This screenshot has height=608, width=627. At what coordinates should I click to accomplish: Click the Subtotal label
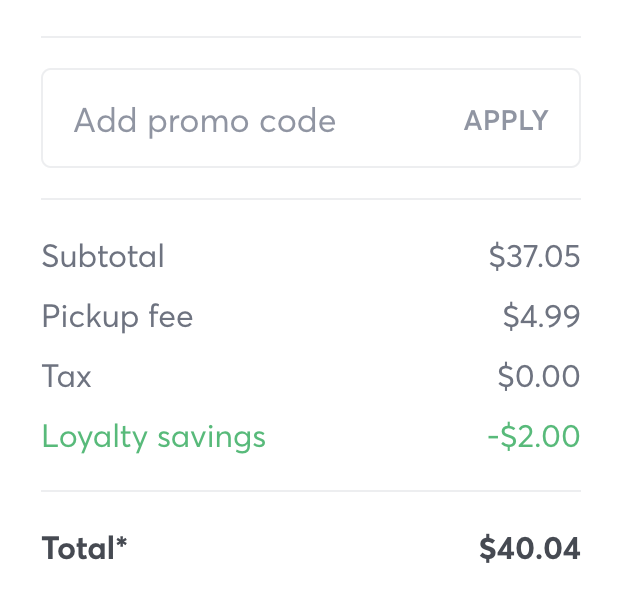tap(103, 257)
